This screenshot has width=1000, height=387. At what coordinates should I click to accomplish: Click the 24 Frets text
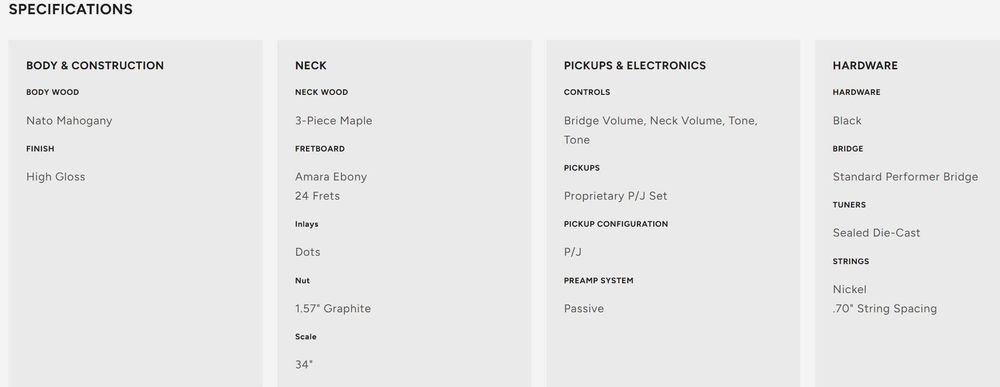[318, 196]
